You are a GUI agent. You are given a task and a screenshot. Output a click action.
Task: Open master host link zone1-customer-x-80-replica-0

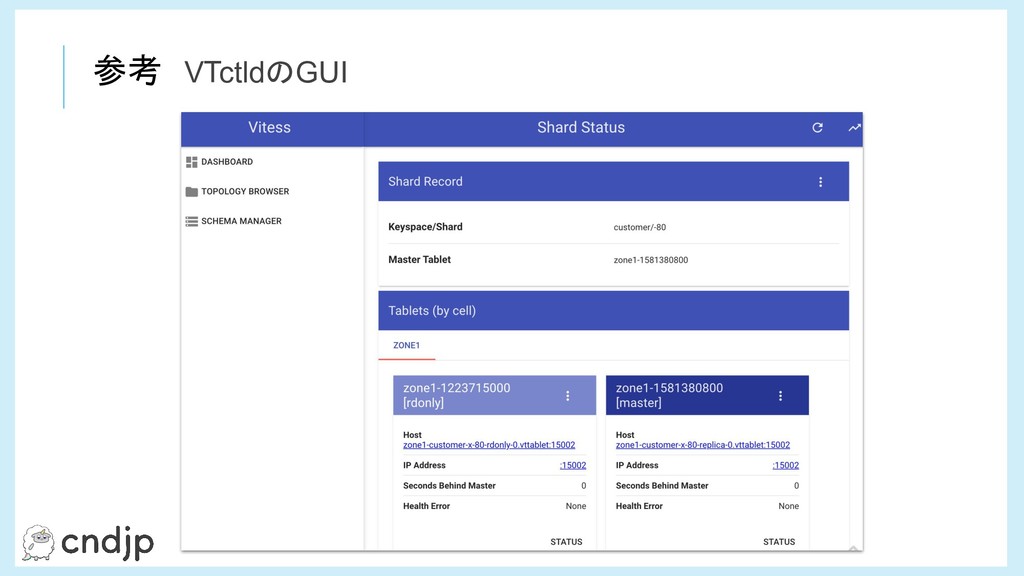[703, 445]
